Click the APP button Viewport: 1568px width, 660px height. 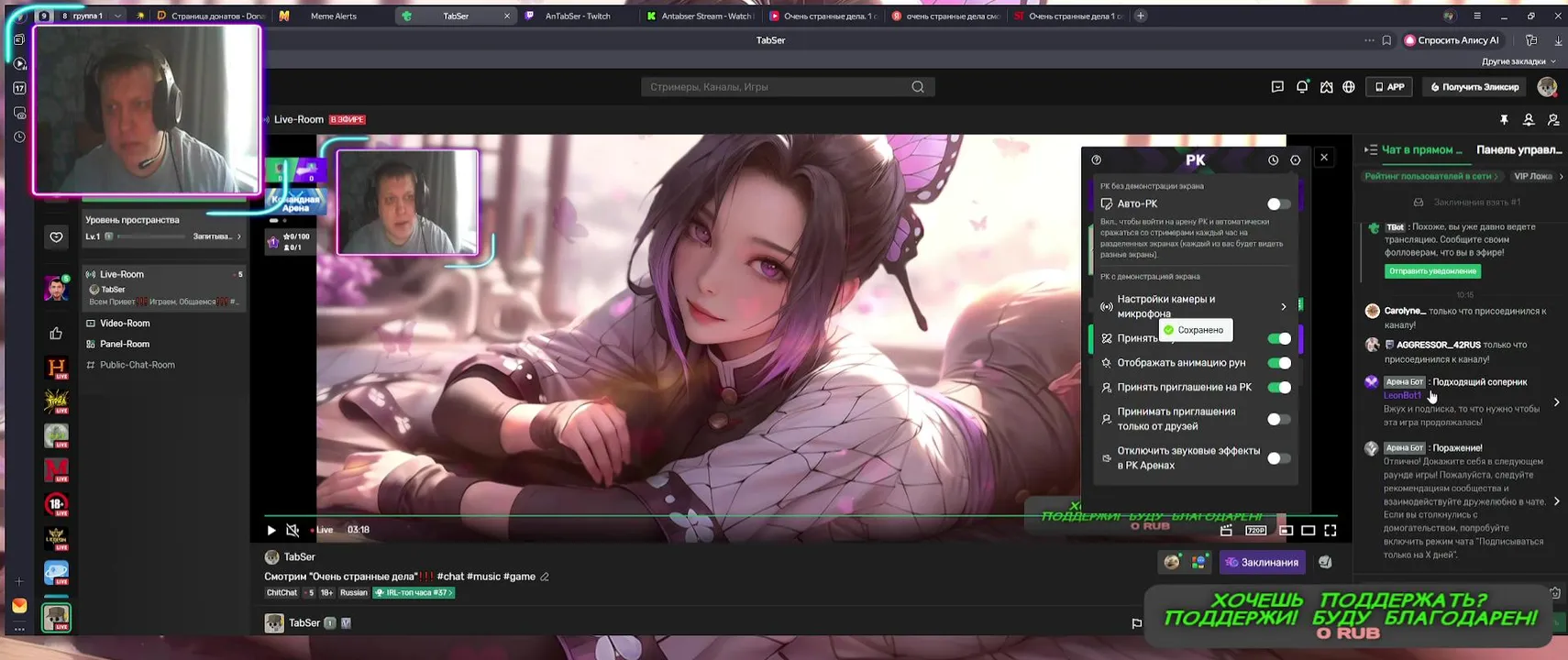1389,87
